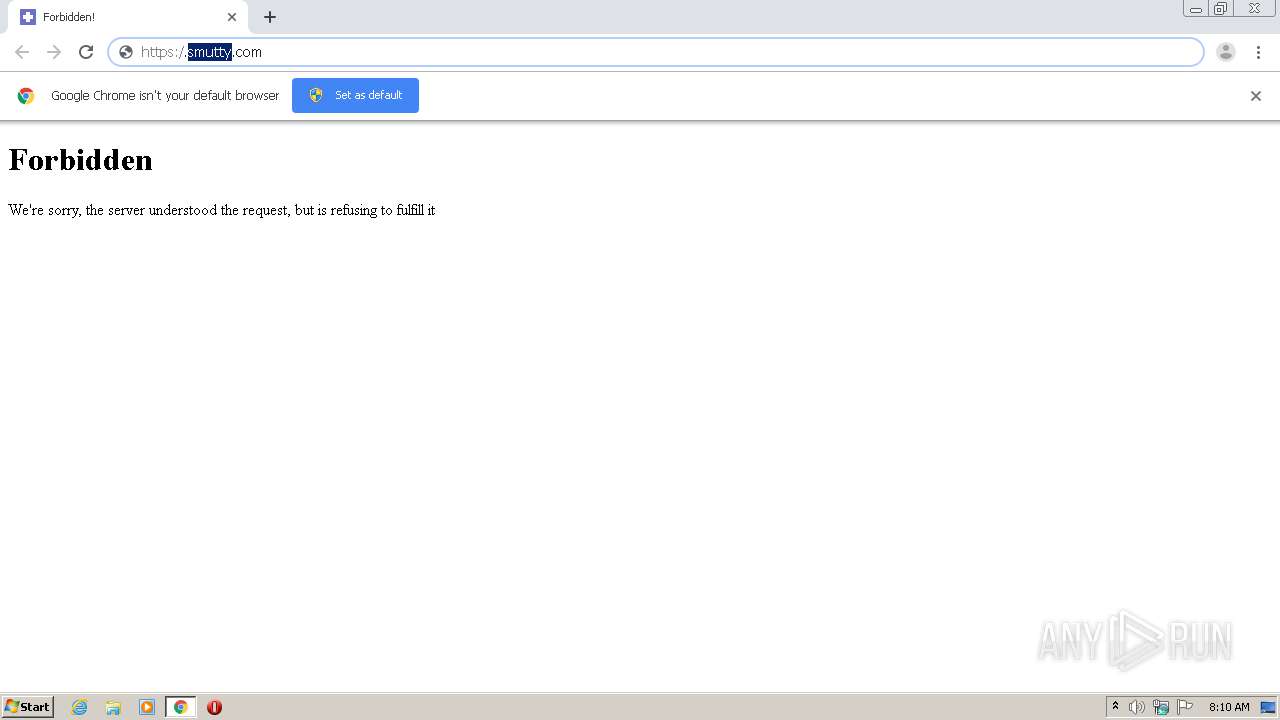The height and width of the screenshot is (720, 1280).
Task: Click 'Google Chrome isn't your default browser' text
Action: (165, 96)
